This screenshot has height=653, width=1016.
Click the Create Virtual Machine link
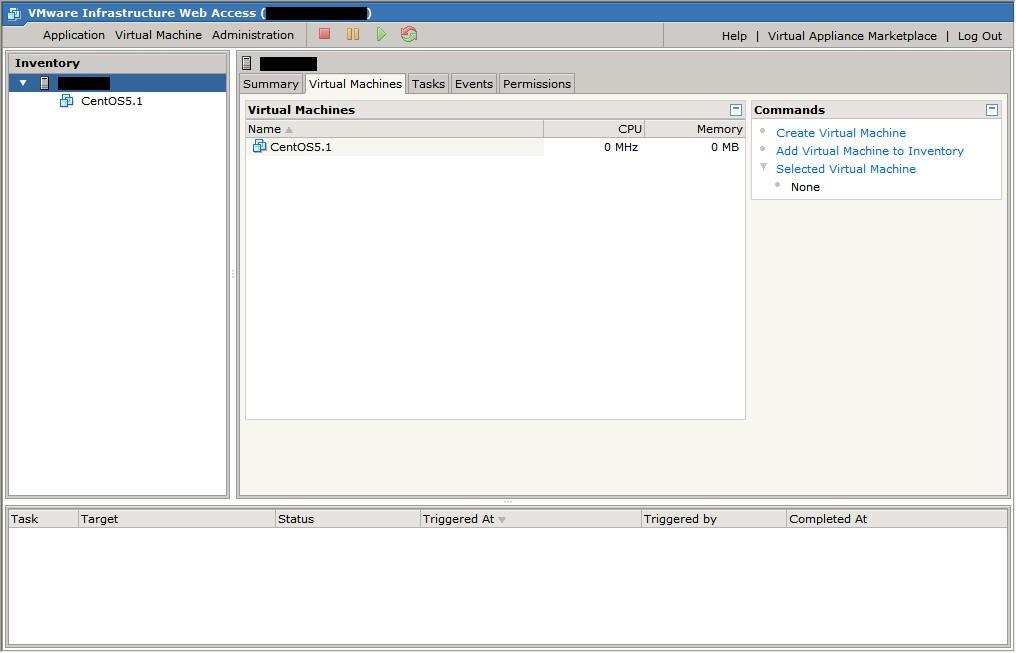[x=841, y=133]
